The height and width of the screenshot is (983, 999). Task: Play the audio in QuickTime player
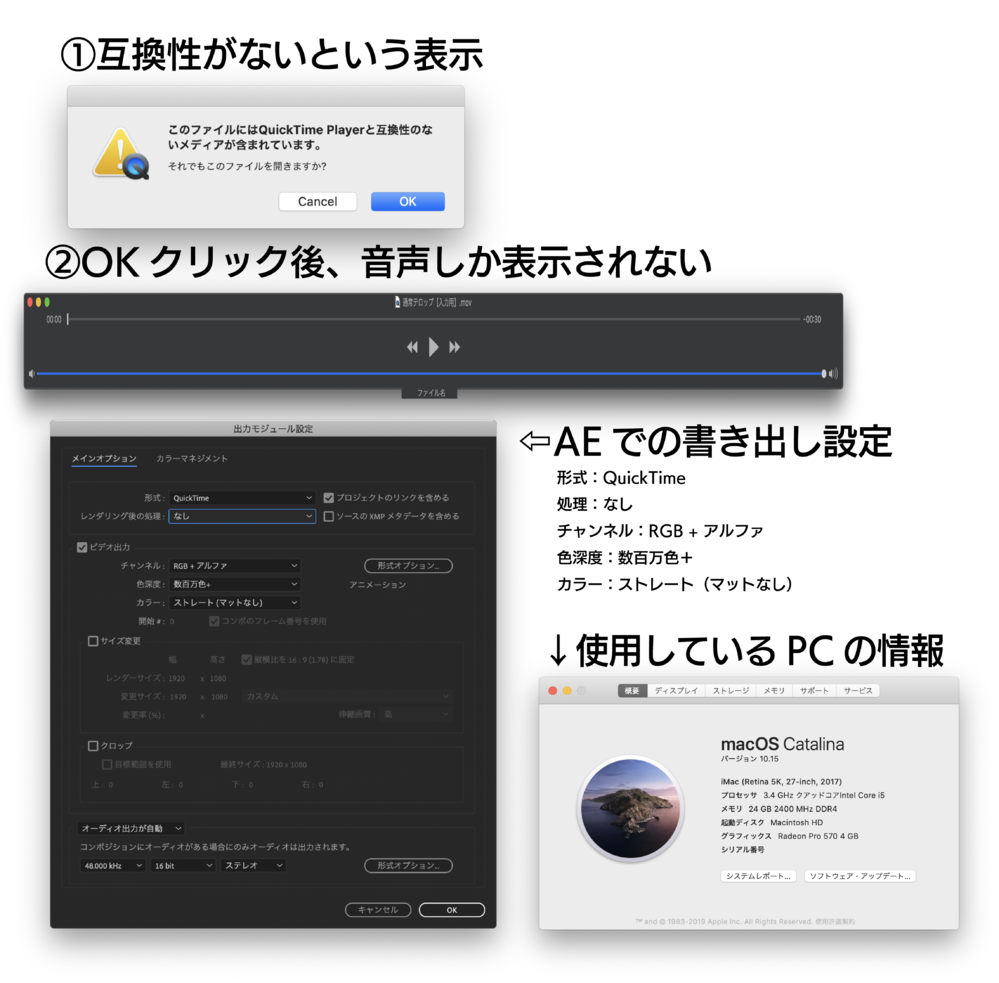(x=433, y=347)
